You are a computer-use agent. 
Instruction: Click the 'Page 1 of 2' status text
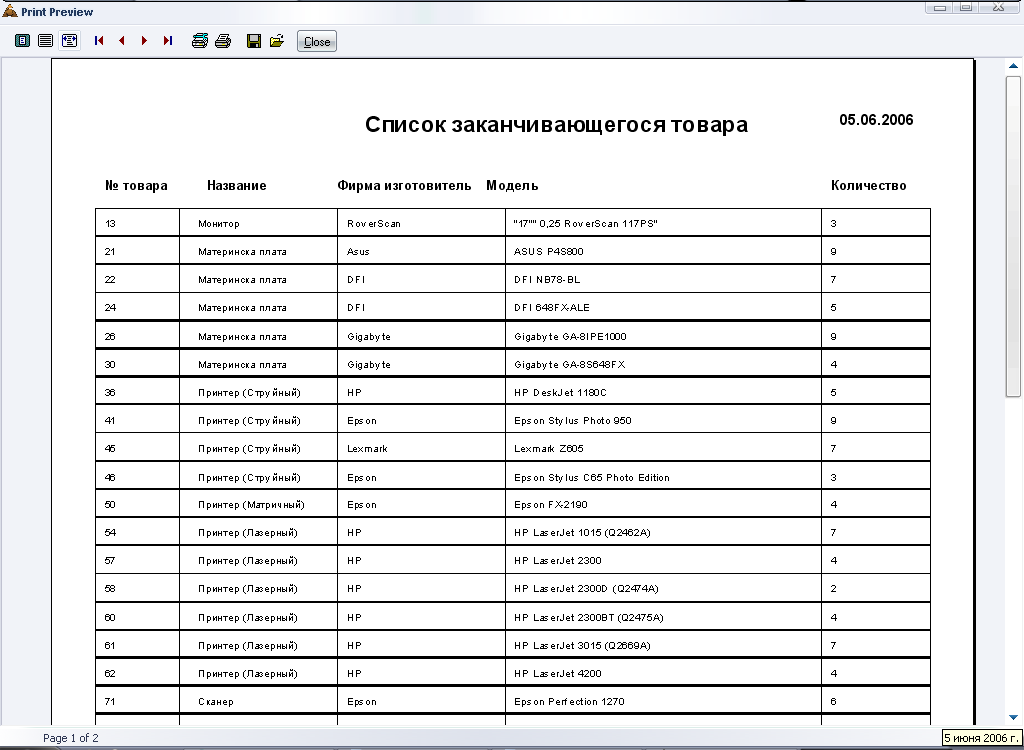[71, 738]
